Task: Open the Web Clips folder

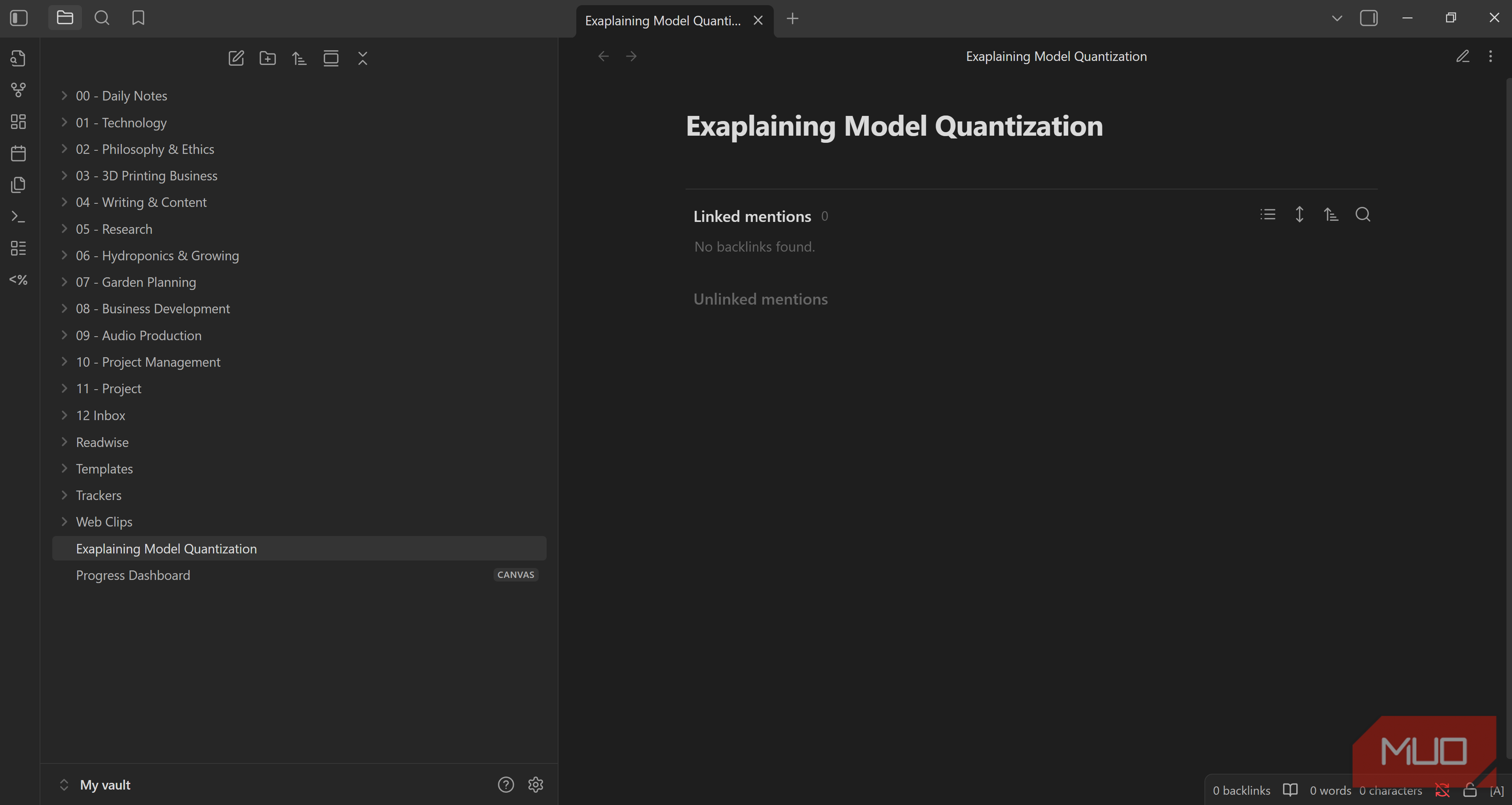Action: click(299, 522)
